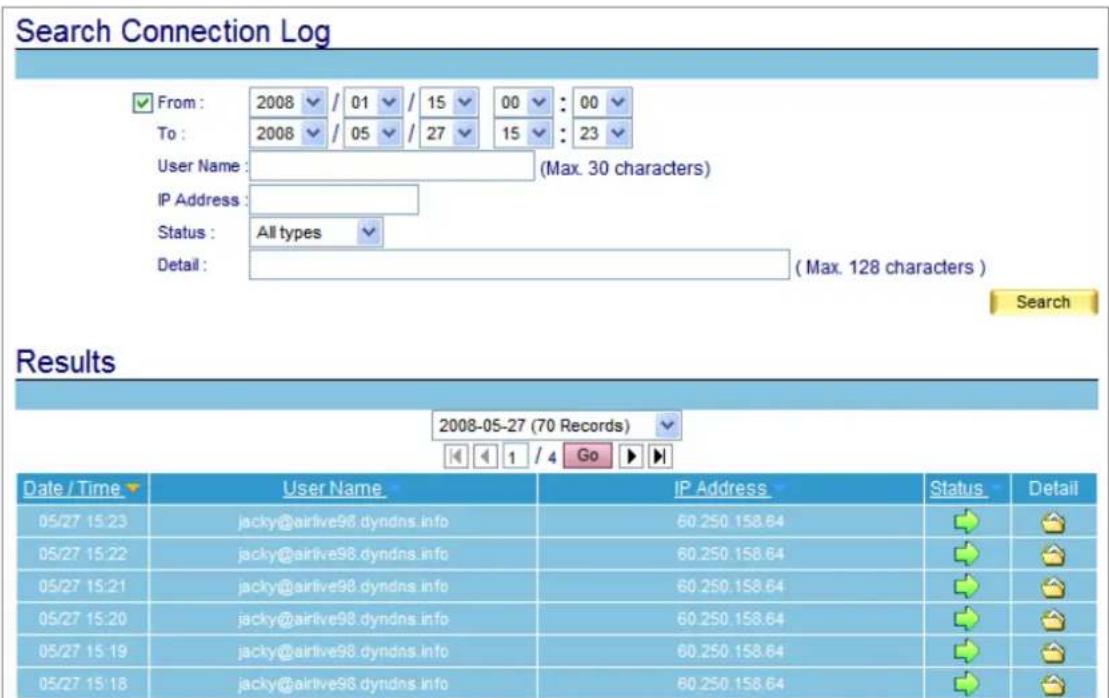Go to the next results page
Viewport: 1109px width, 698px height.
(631, 456)
